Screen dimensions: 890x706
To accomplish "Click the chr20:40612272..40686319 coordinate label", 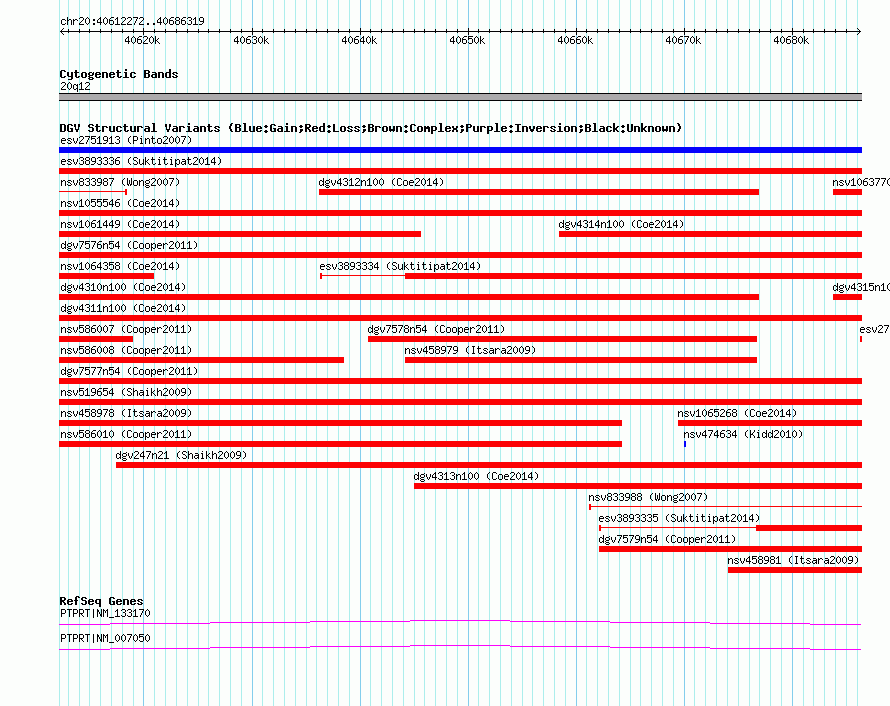I will tap(132, 22).
